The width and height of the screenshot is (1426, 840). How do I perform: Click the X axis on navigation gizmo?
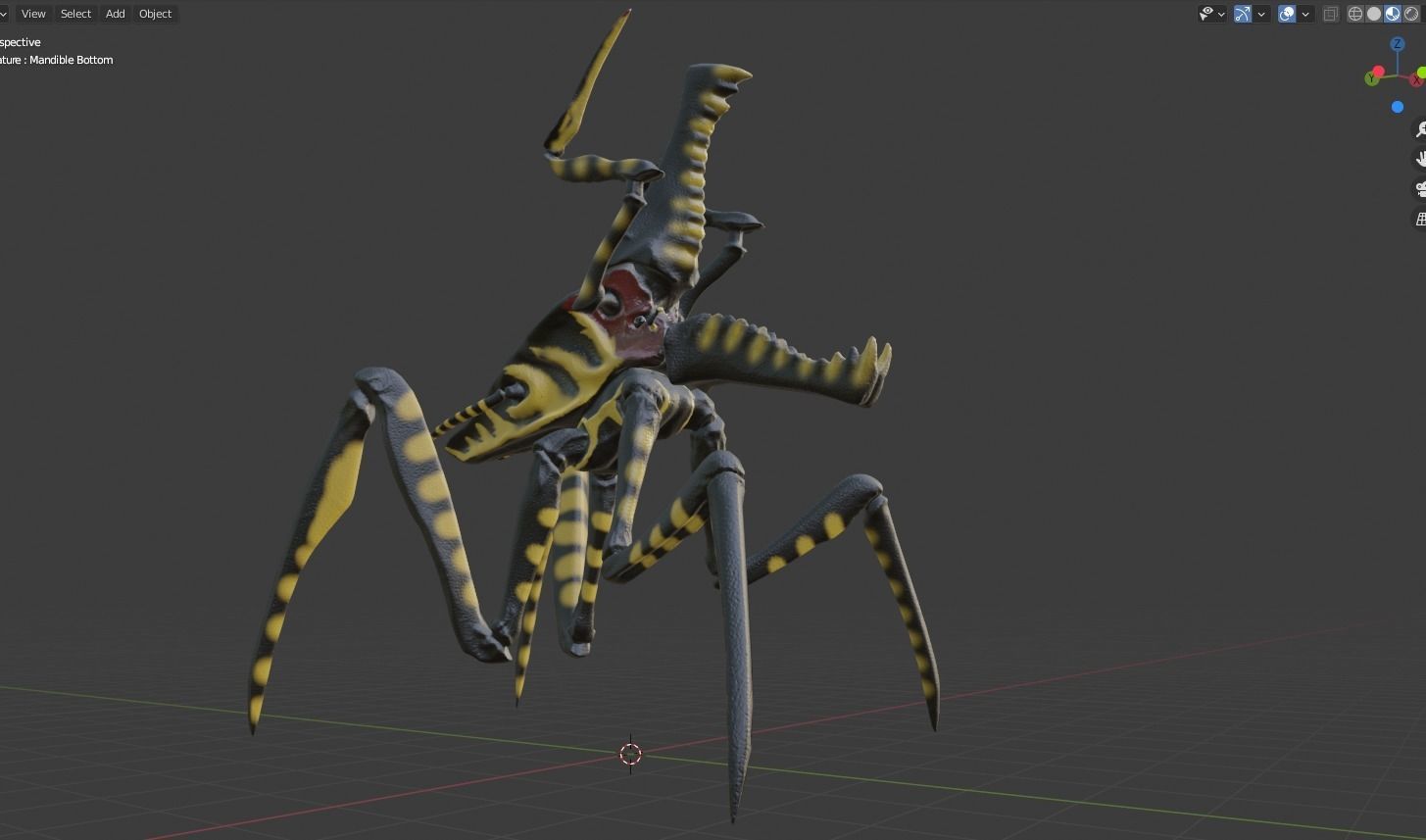tap(1418, 79)
